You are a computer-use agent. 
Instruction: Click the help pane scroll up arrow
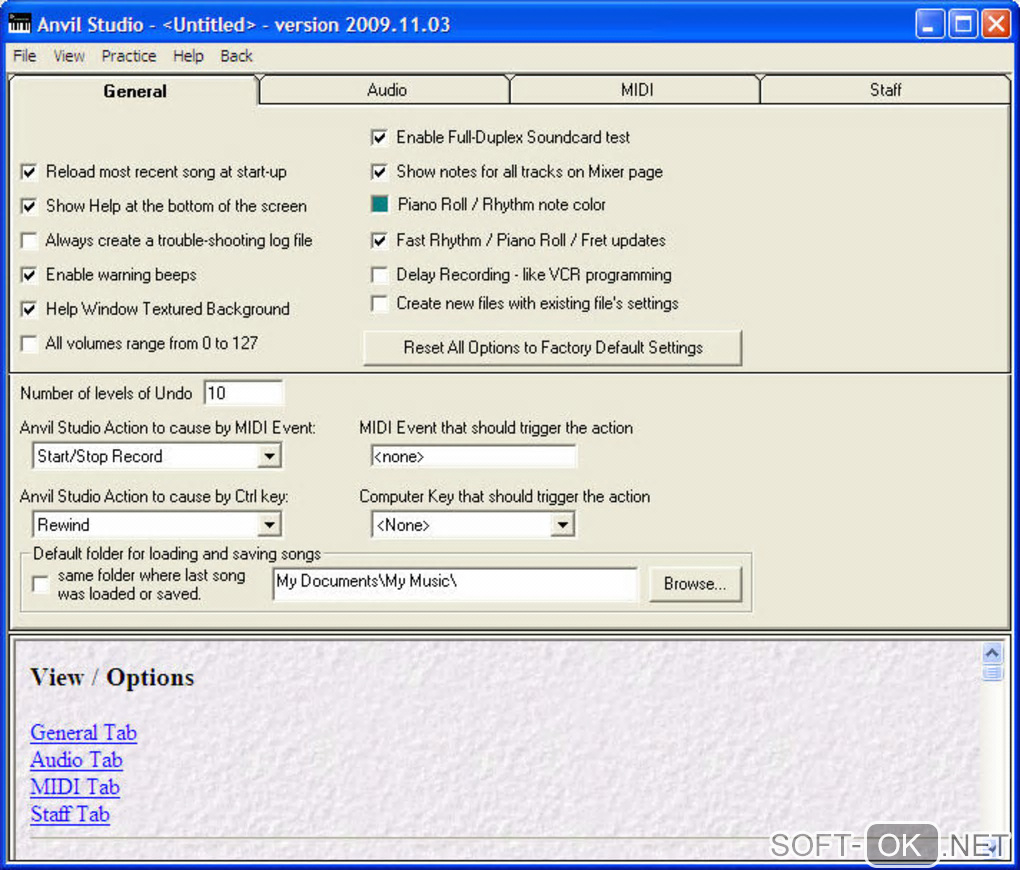point(992,653)
